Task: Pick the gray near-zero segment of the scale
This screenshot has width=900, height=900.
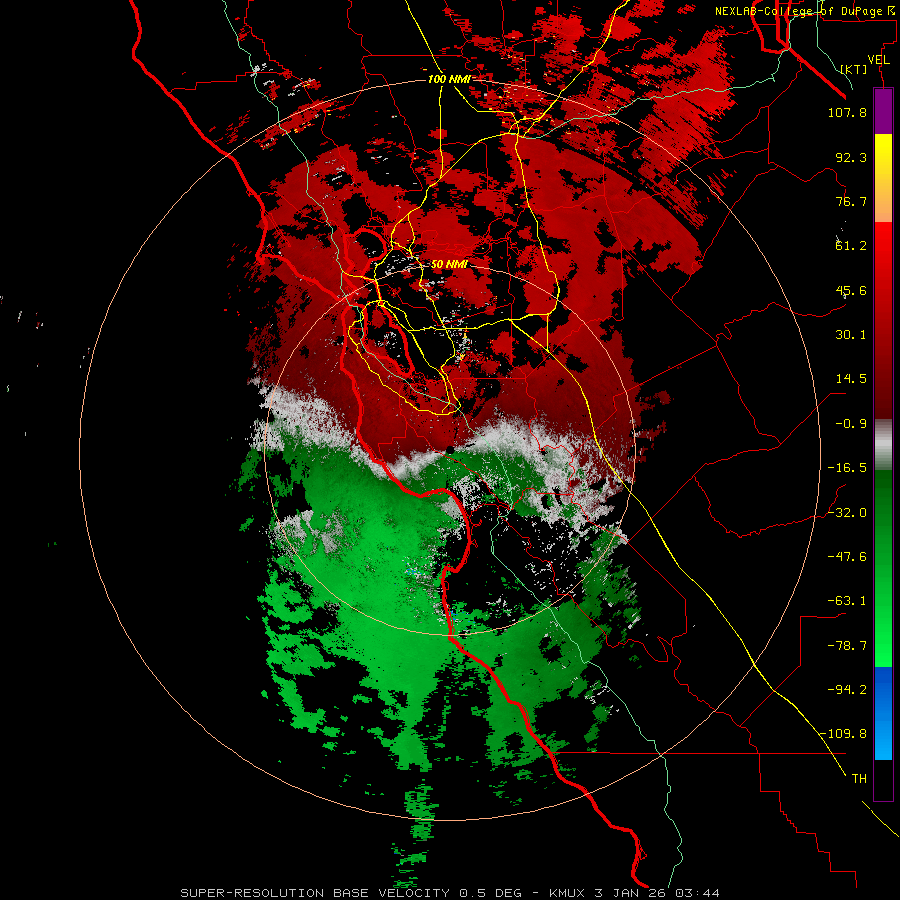Action: (883, 443)
